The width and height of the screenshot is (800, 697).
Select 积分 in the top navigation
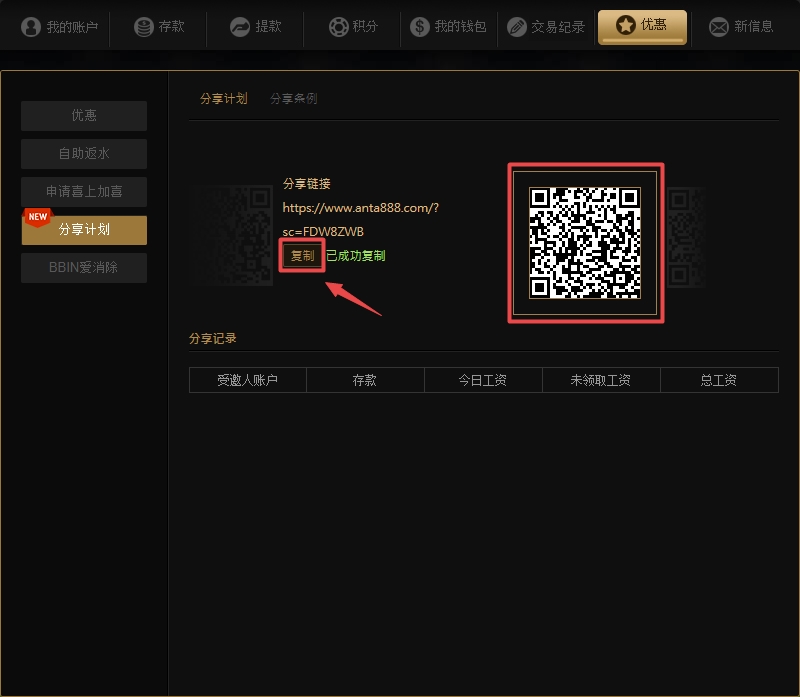click(353, 27)
